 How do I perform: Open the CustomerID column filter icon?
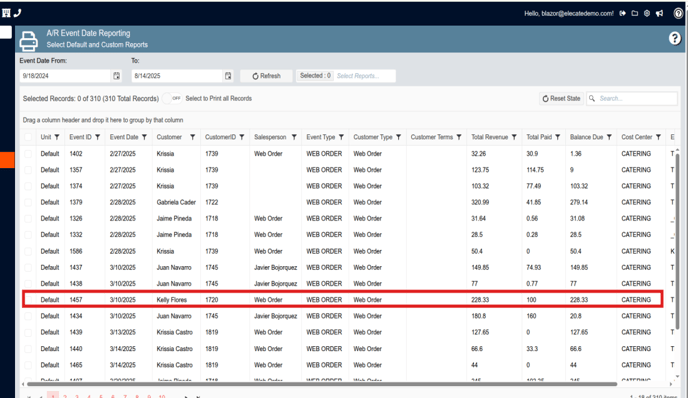point(242,137)
